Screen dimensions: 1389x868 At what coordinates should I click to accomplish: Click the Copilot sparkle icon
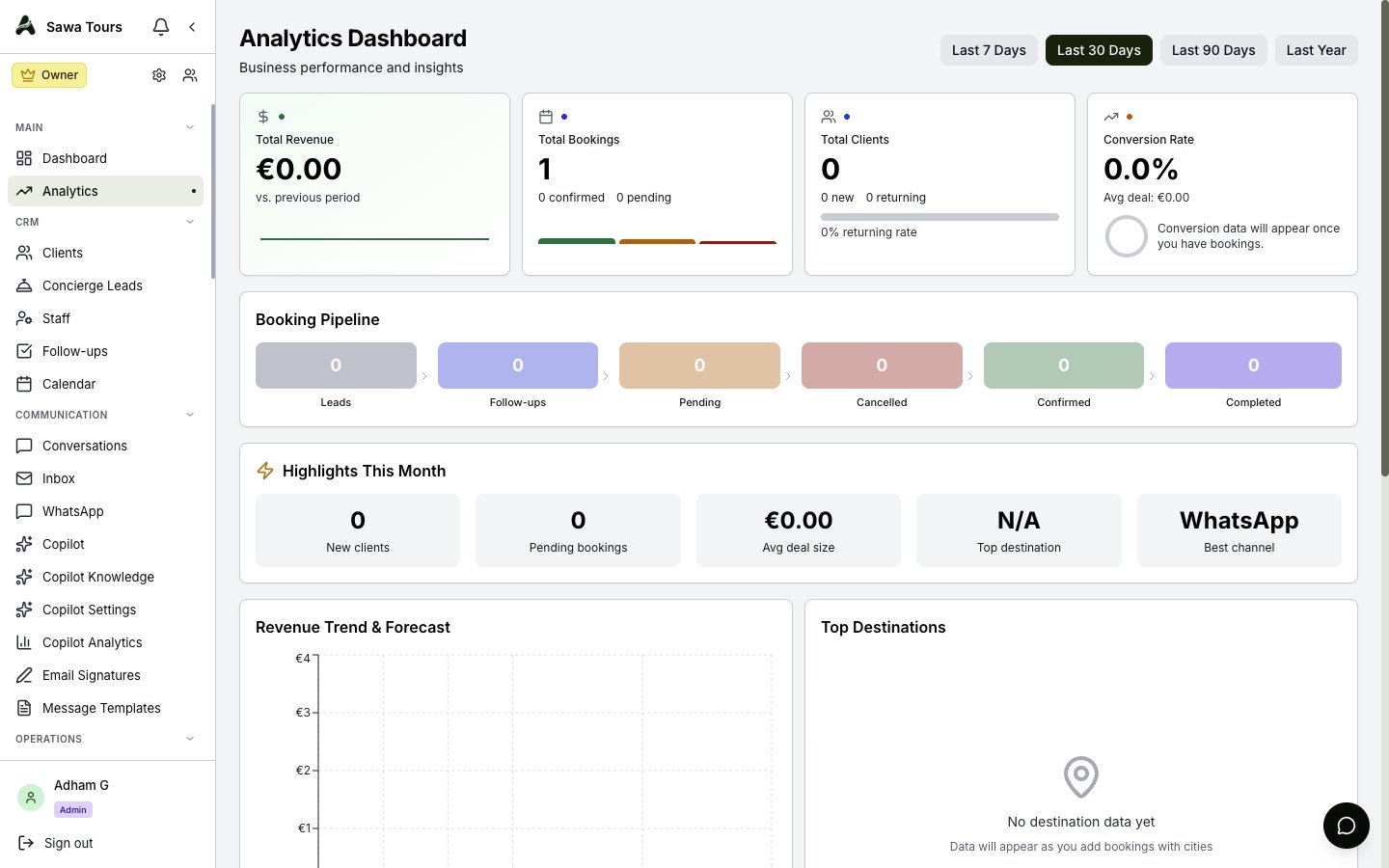point(24,544)
